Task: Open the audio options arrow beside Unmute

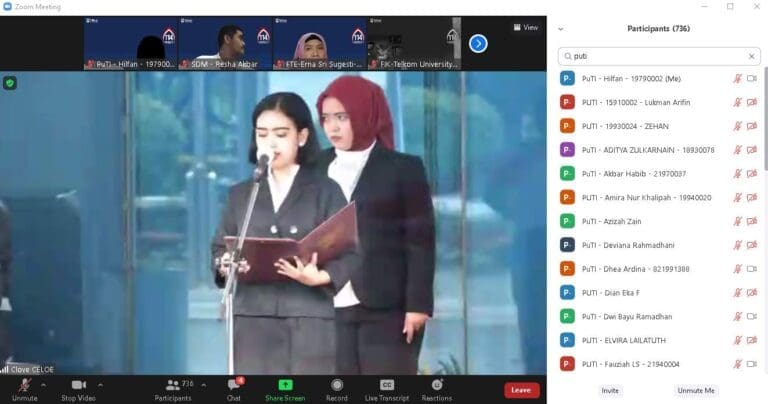Action: (x=43, y=384)
